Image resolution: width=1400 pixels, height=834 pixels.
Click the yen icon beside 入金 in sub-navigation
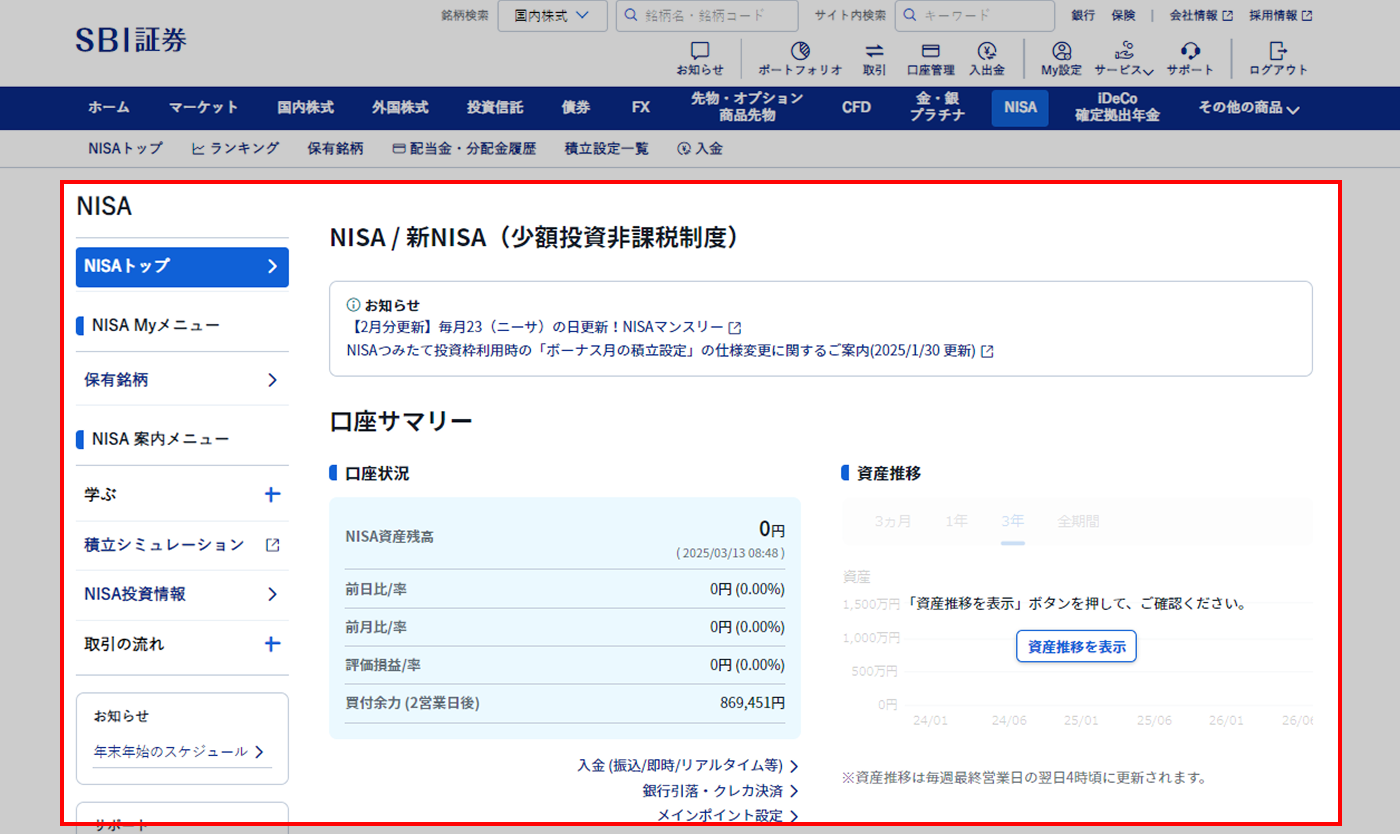tap(684, 149)
